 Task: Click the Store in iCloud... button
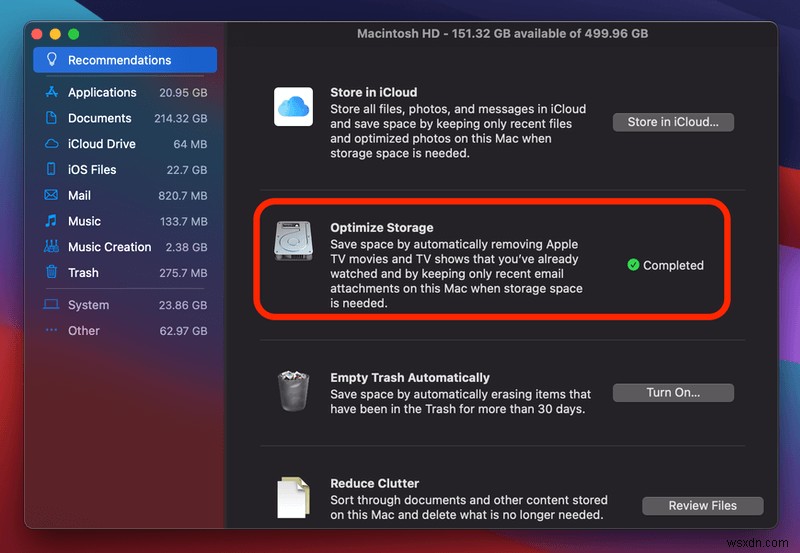673,122
